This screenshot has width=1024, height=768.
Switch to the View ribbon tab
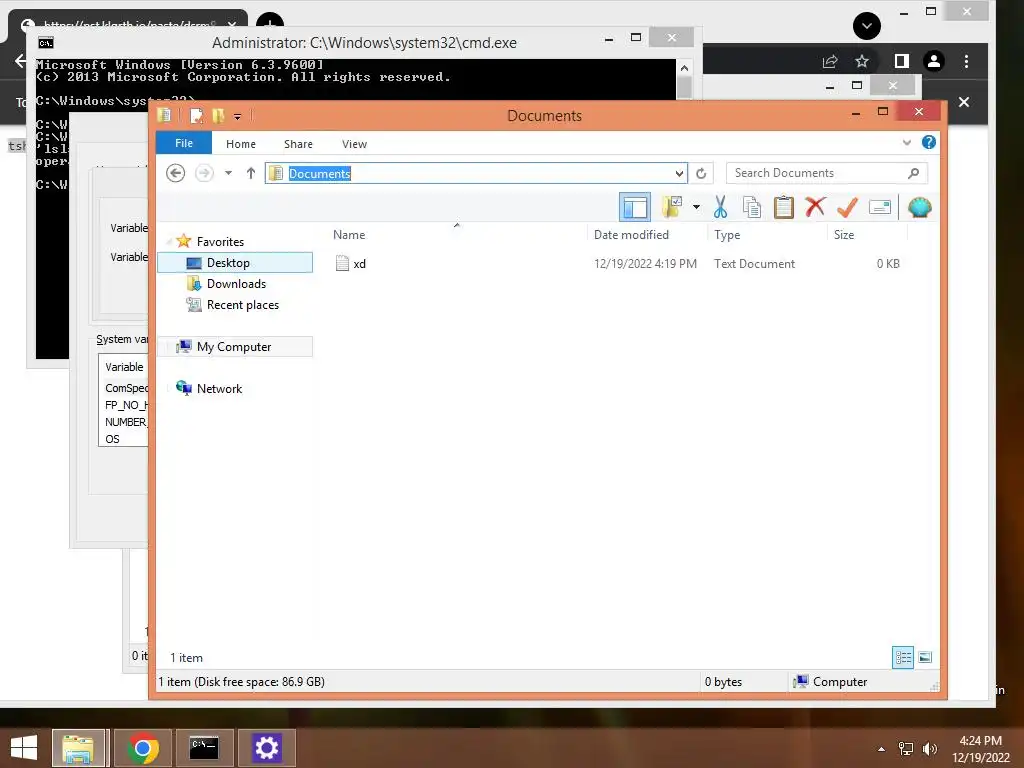coord(355,144)
